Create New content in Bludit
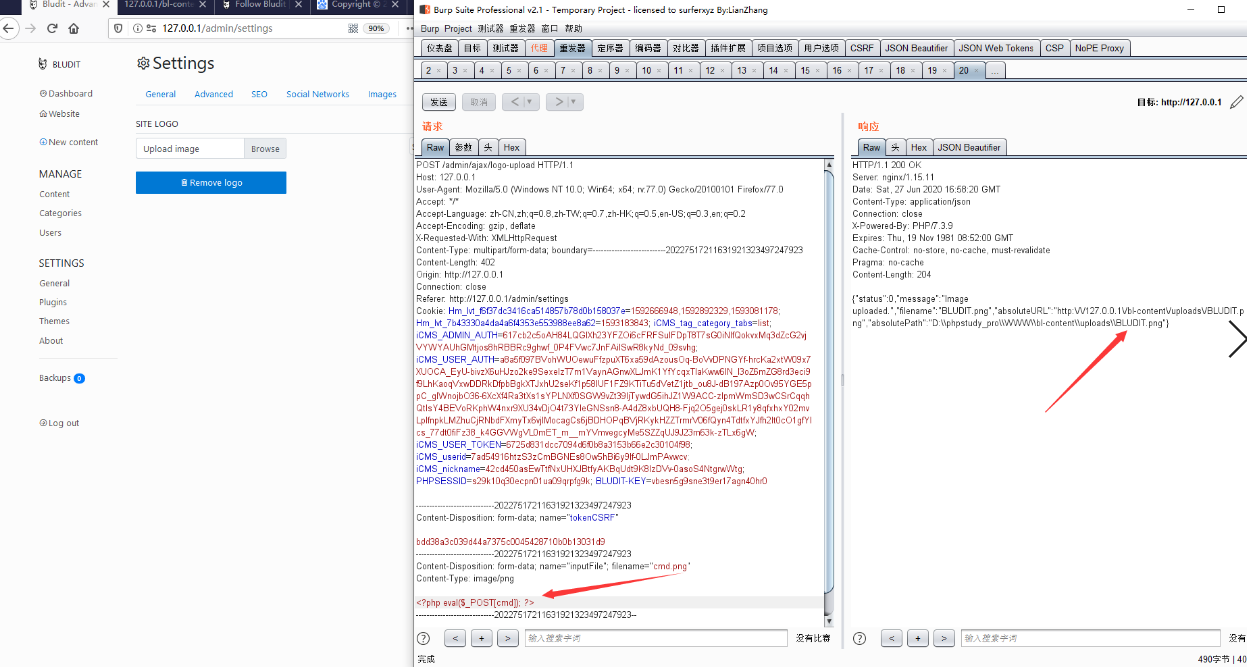Screen dimensions: 1247x667 [69, 142]
